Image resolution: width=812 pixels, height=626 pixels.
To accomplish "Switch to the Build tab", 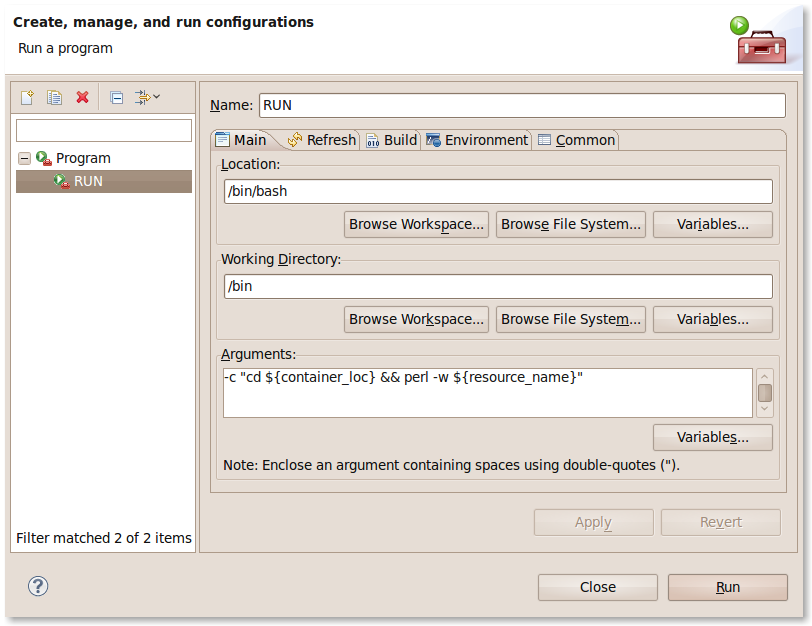I will click(x=391, y=140).
